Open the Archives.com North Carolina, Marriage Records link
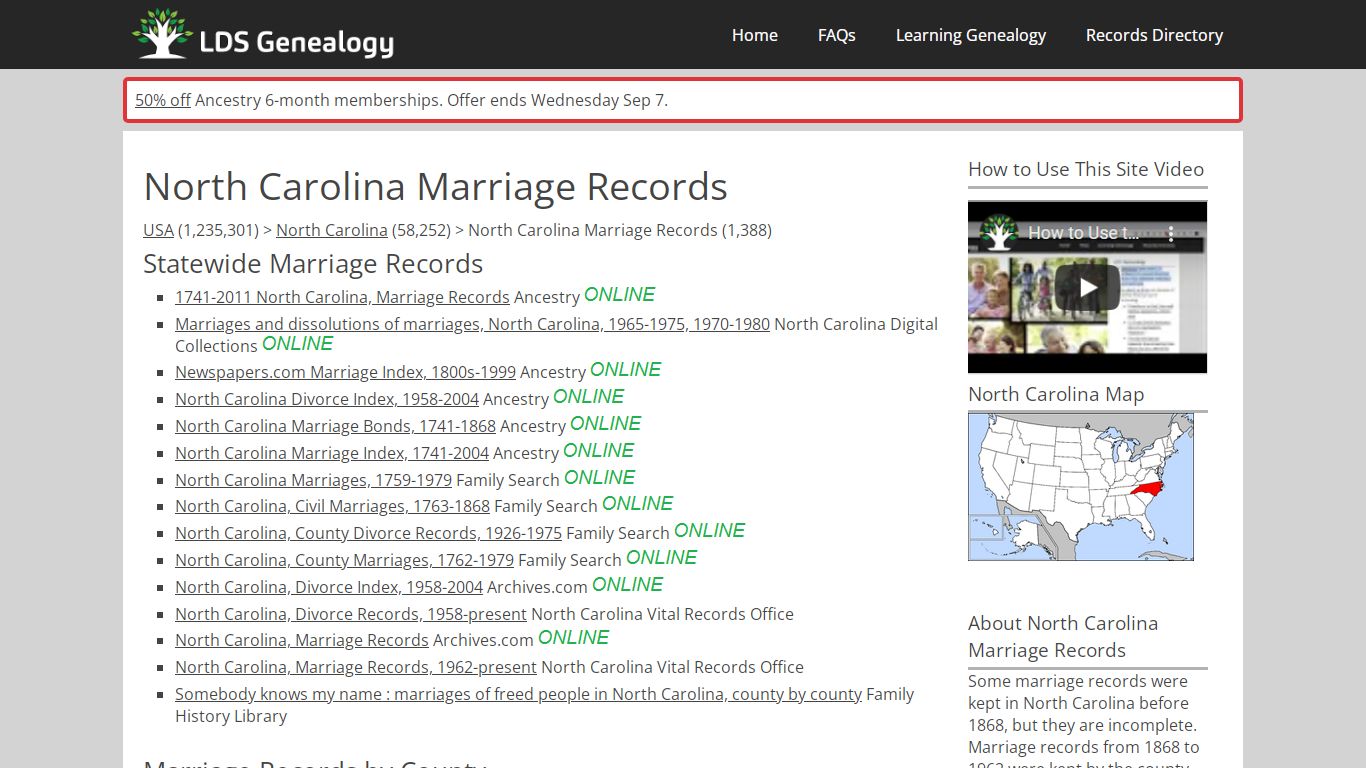Image resolution: width=1366 pixels, height=768 pixels. 302,640
